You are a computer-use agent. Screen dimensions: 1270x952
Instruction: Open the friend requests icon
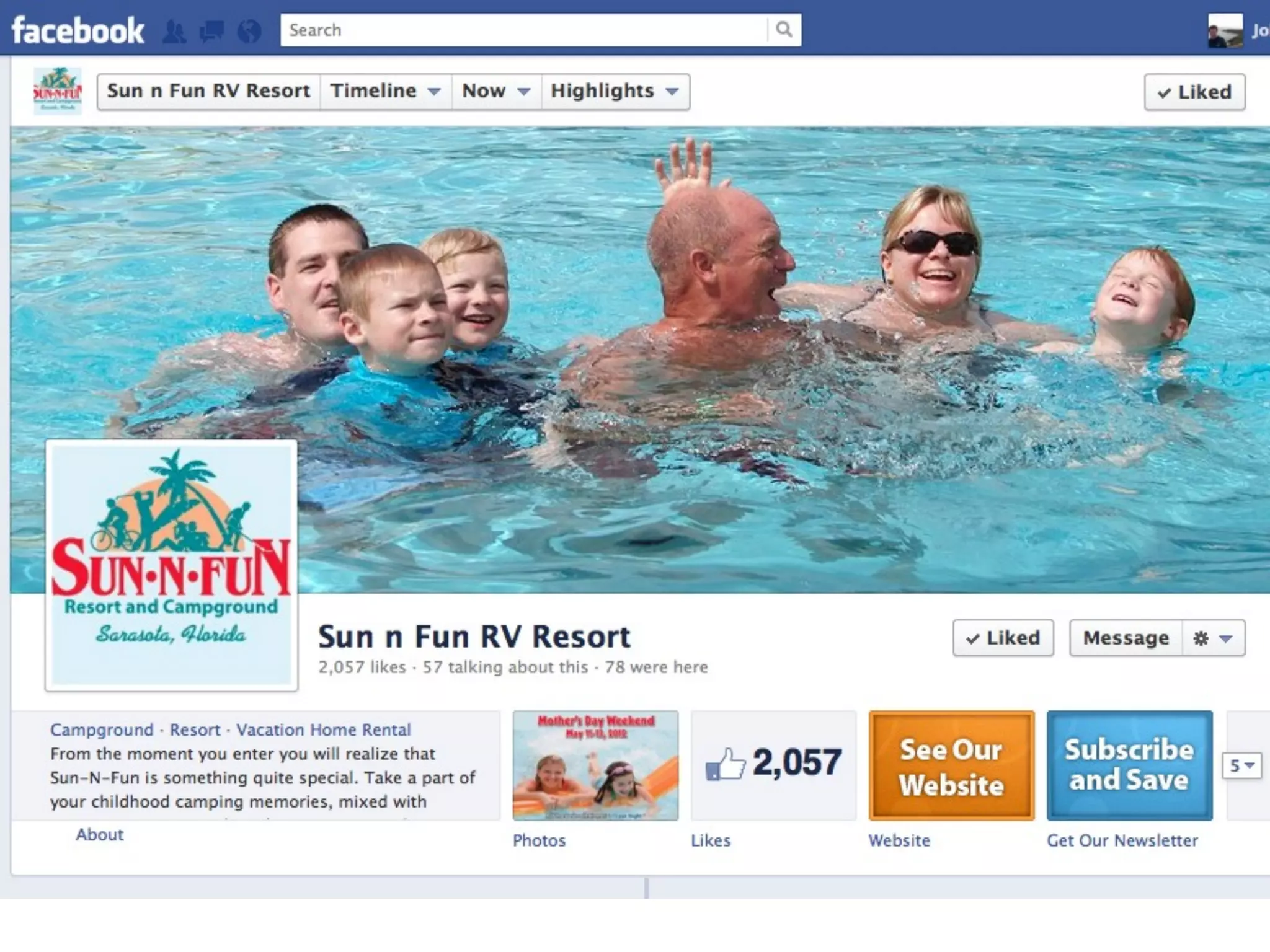click(174, 31)
